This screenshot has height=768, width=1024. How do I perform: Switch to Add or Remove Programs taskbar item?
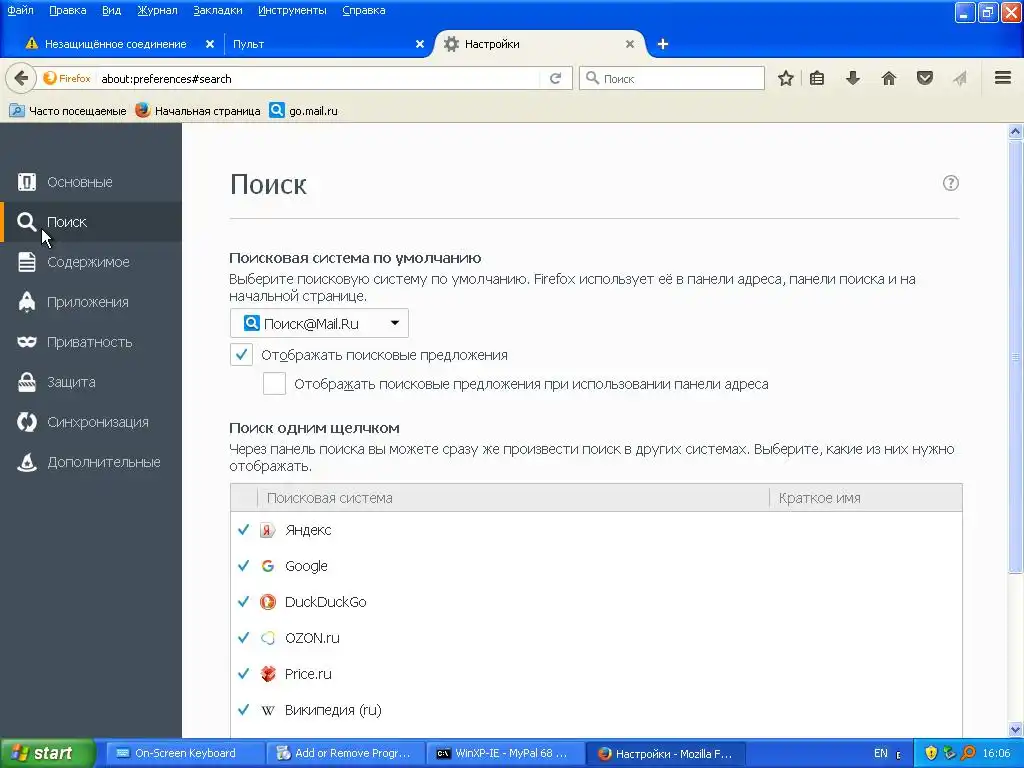pos(345,753)
